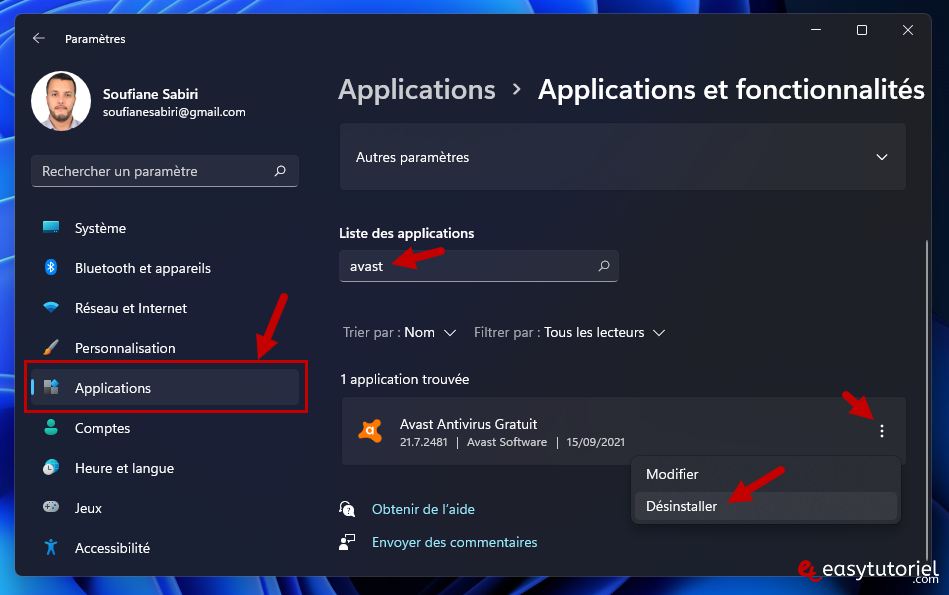Click the help headset icon
Screen dimensions: 949x595
pos(347,509)
